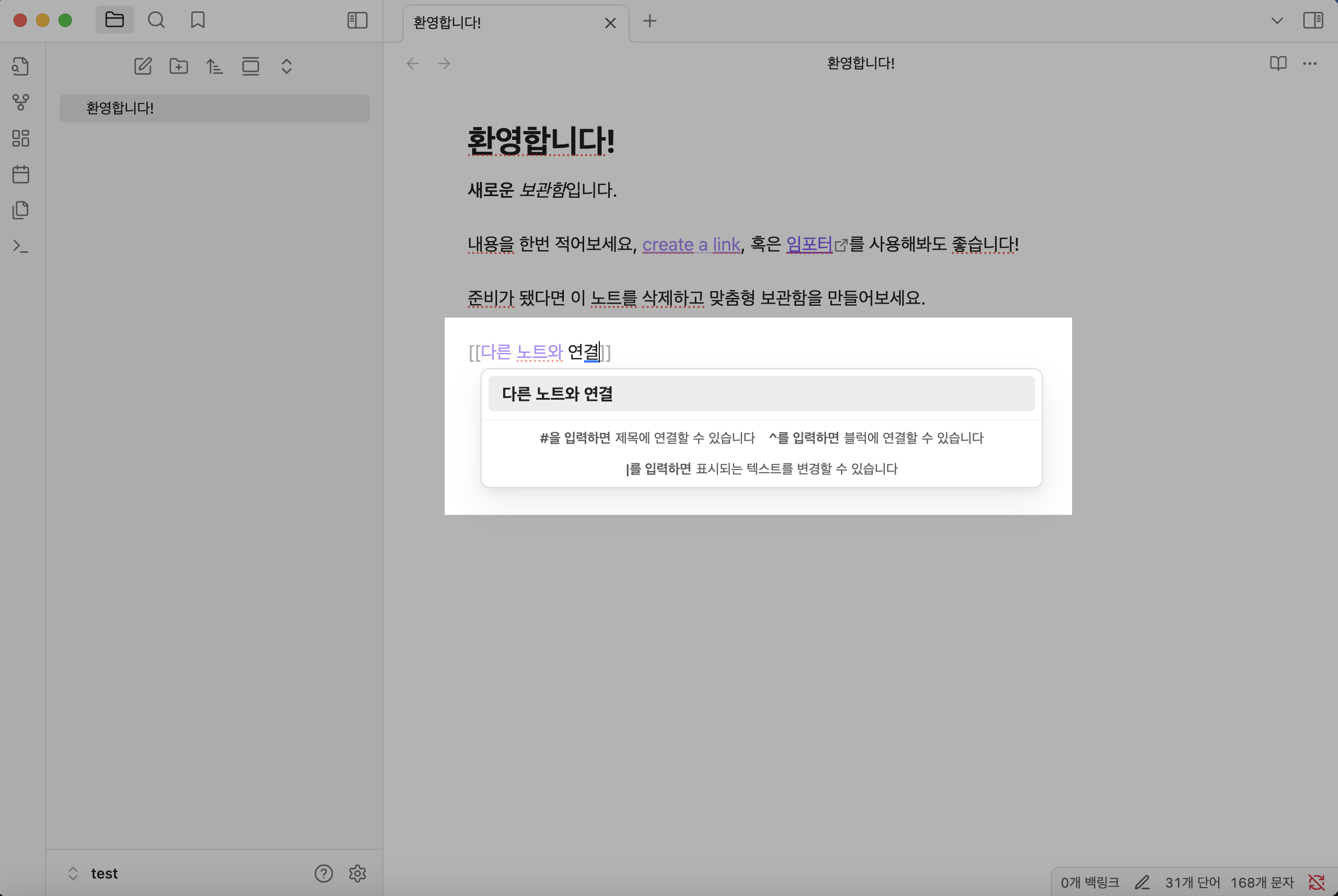The image size is (1338, 896).
Task: Open command palette icon
Action: (21, 246)
